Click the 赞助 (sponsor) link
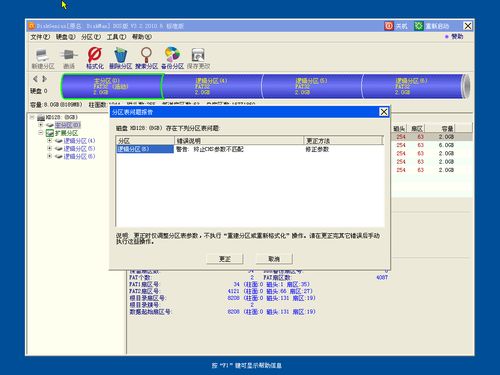 point(457,37)
